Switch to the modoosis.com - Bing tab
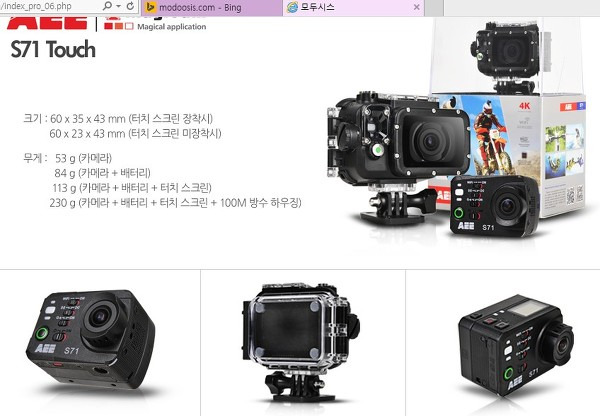 point(212,8)
